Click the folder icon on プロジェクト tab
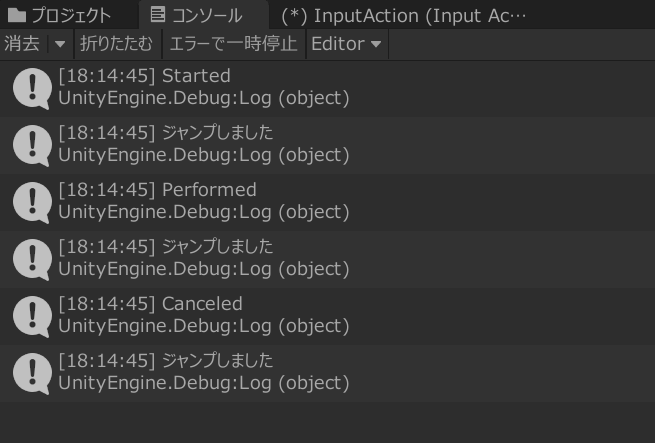 [x=17, y=15]
